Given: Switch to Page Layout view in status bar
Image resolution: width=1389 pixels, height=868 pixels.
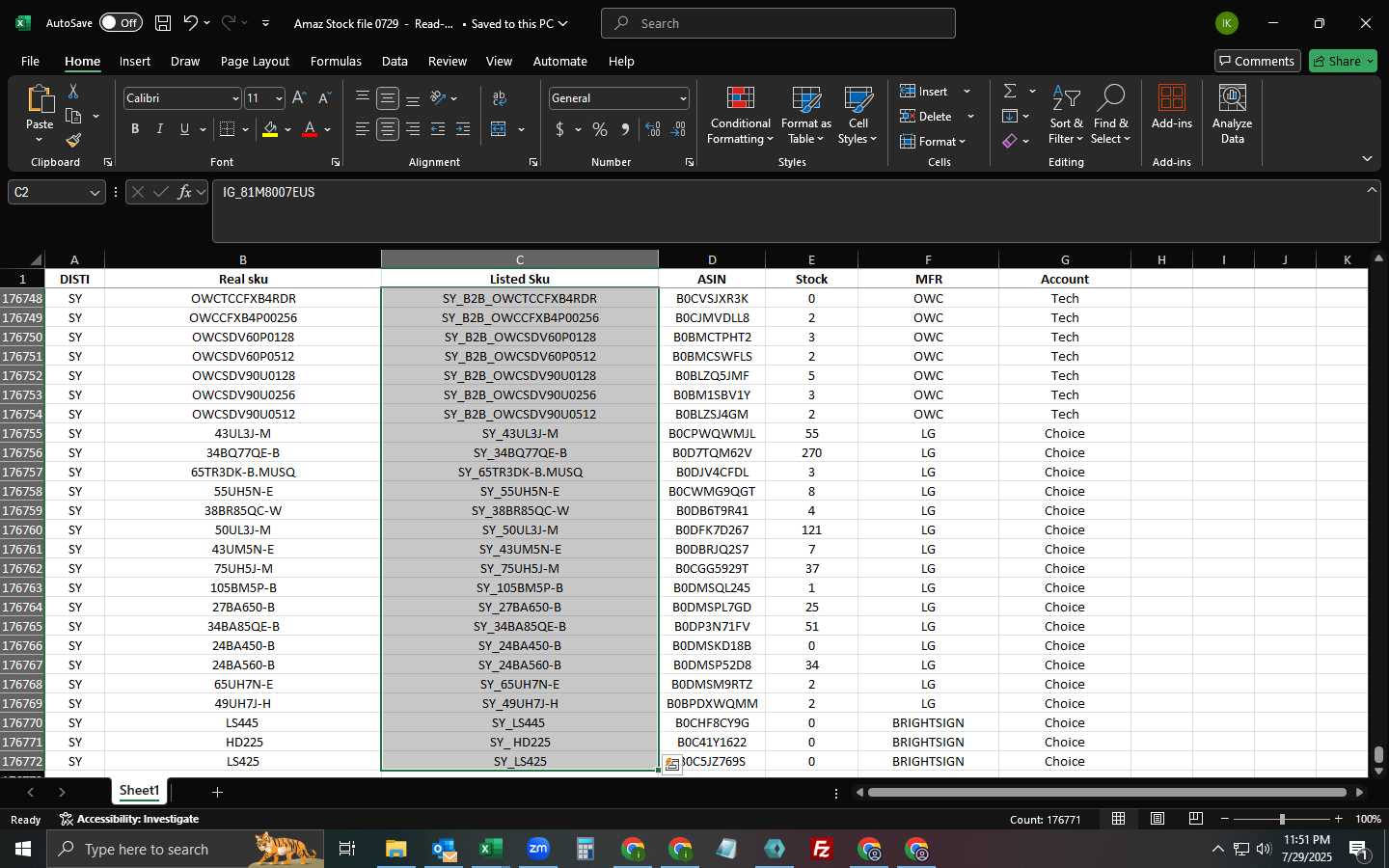Looking at the screenshot, I should (1157, 819).
